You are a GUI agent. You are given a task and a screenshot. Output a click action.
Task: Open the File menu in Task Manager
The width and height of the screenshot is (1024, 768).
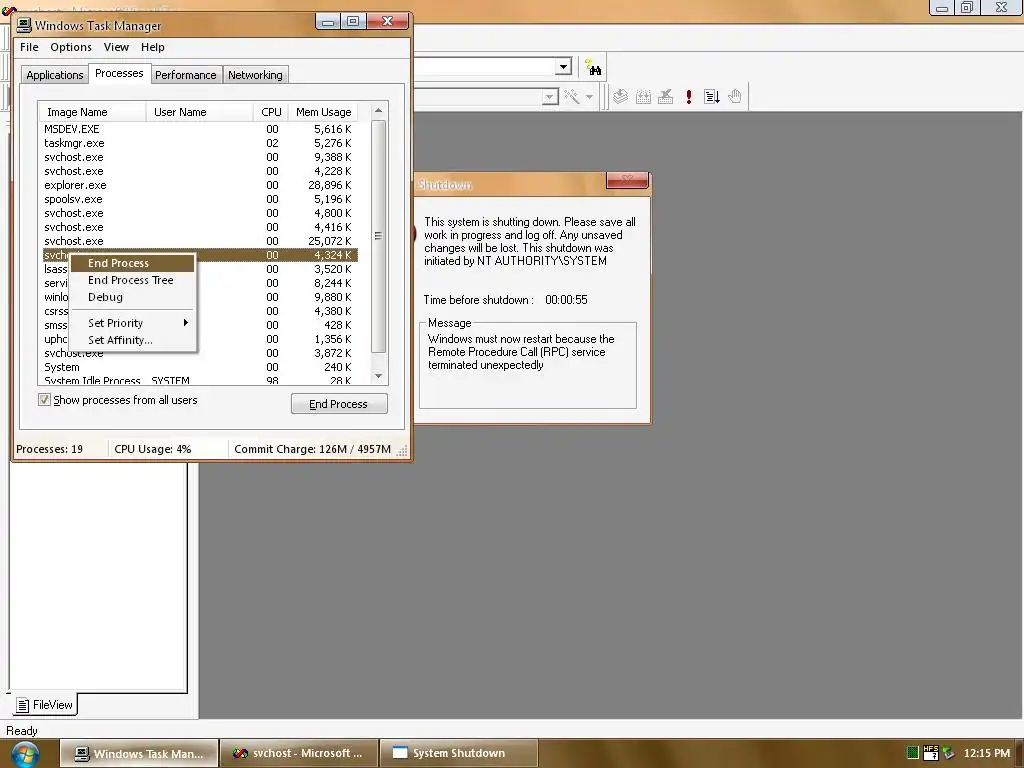click(x=29, y=47)
